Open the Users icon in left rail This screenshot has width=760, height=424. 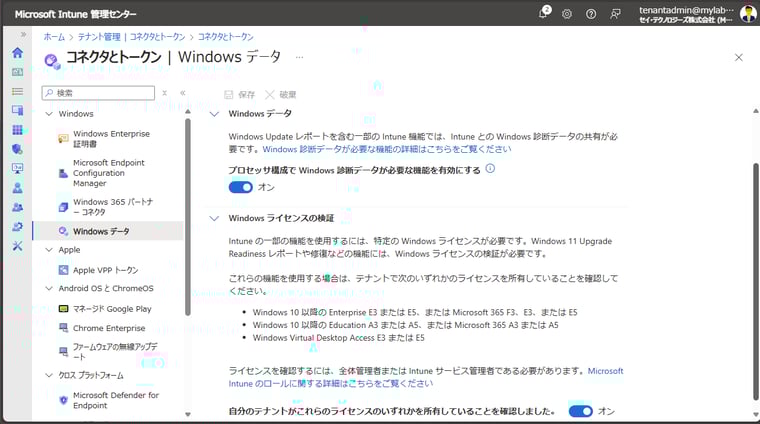point(17,188)
